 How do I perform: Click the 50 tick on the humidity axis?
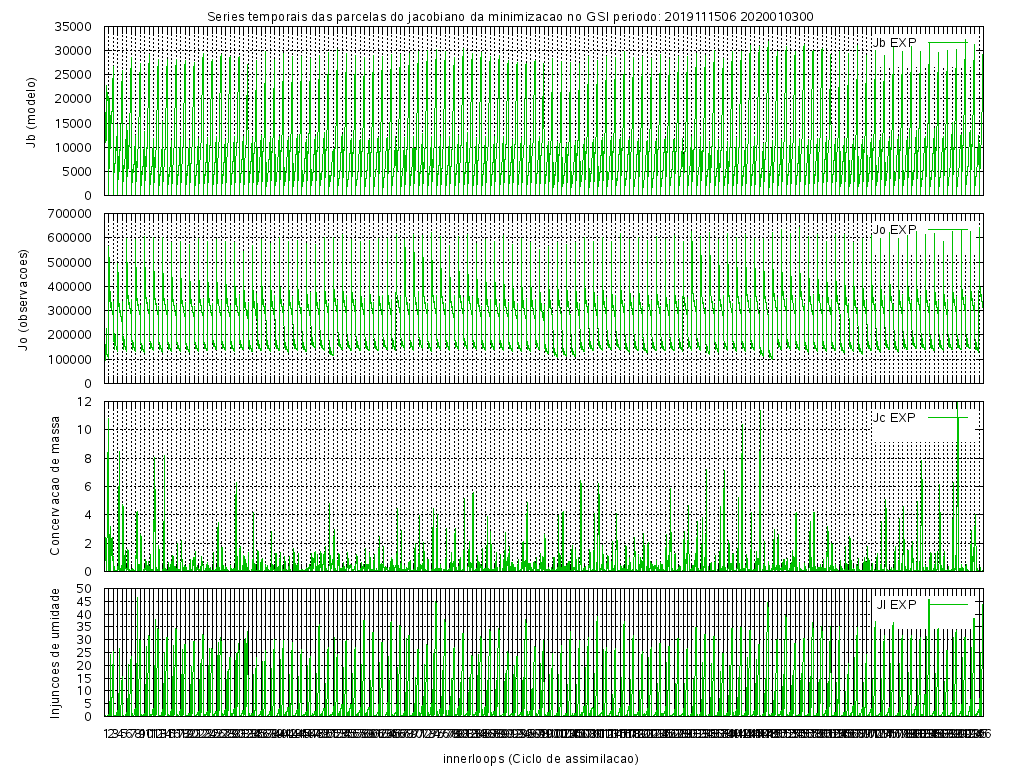[x=85, y=588]
